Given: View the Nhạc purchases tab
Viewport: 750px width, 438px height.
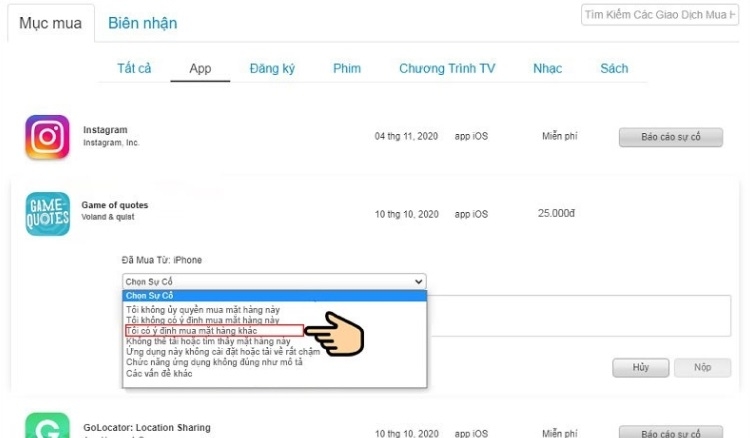Looking at the screenshot, I should 547,68.
